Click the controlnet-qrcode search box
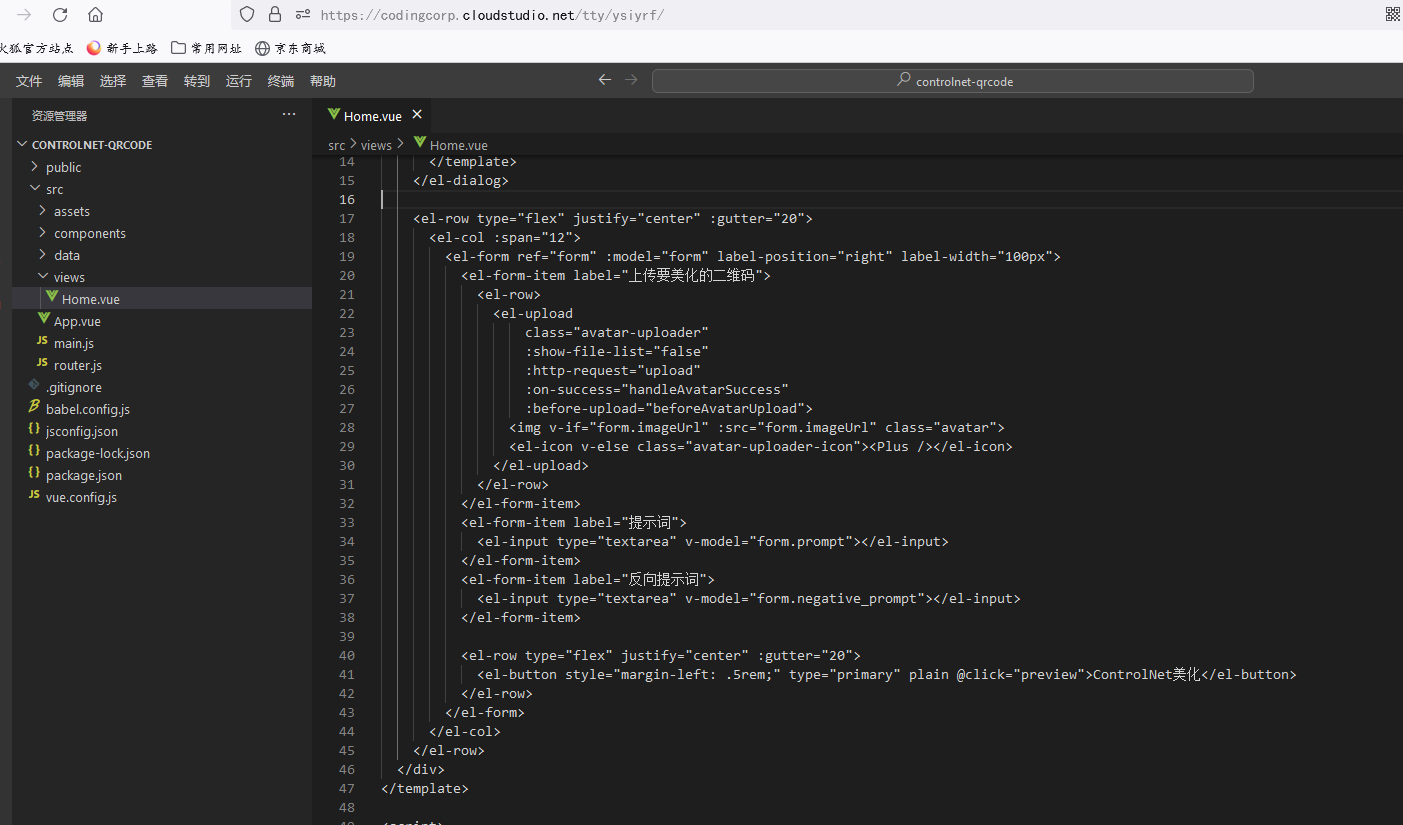 coord(952,81)
